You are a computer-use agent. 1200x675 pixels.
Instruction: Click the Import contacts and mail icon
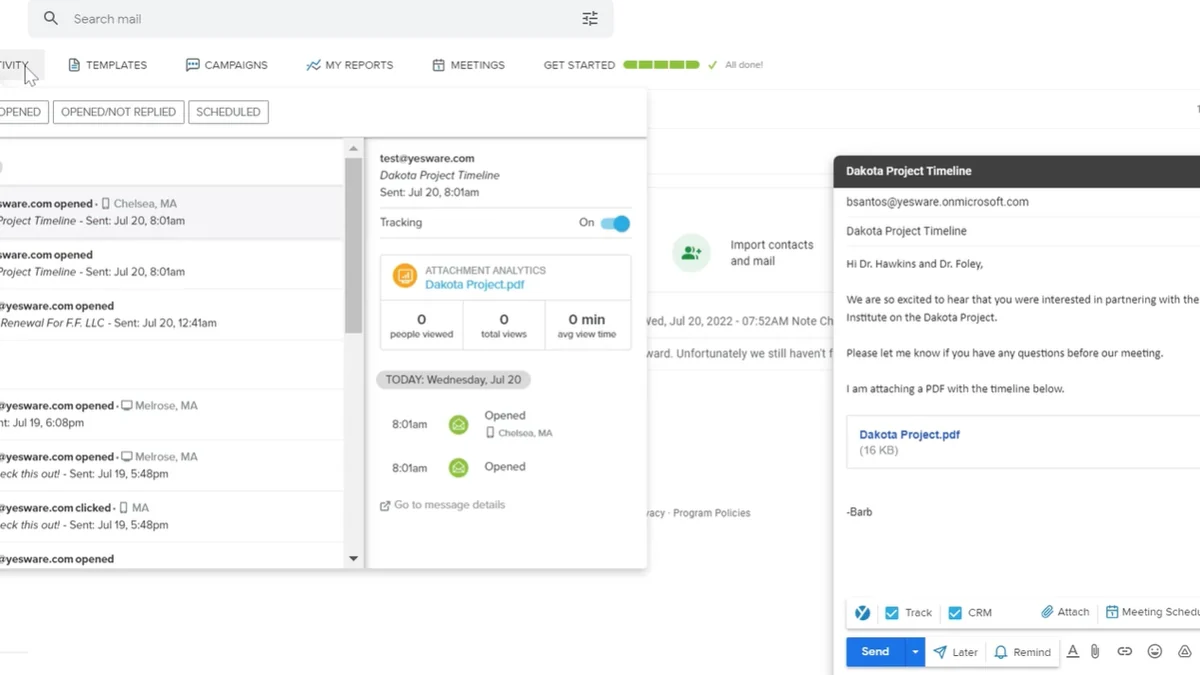pyautogui.click(x=691, y=253)
